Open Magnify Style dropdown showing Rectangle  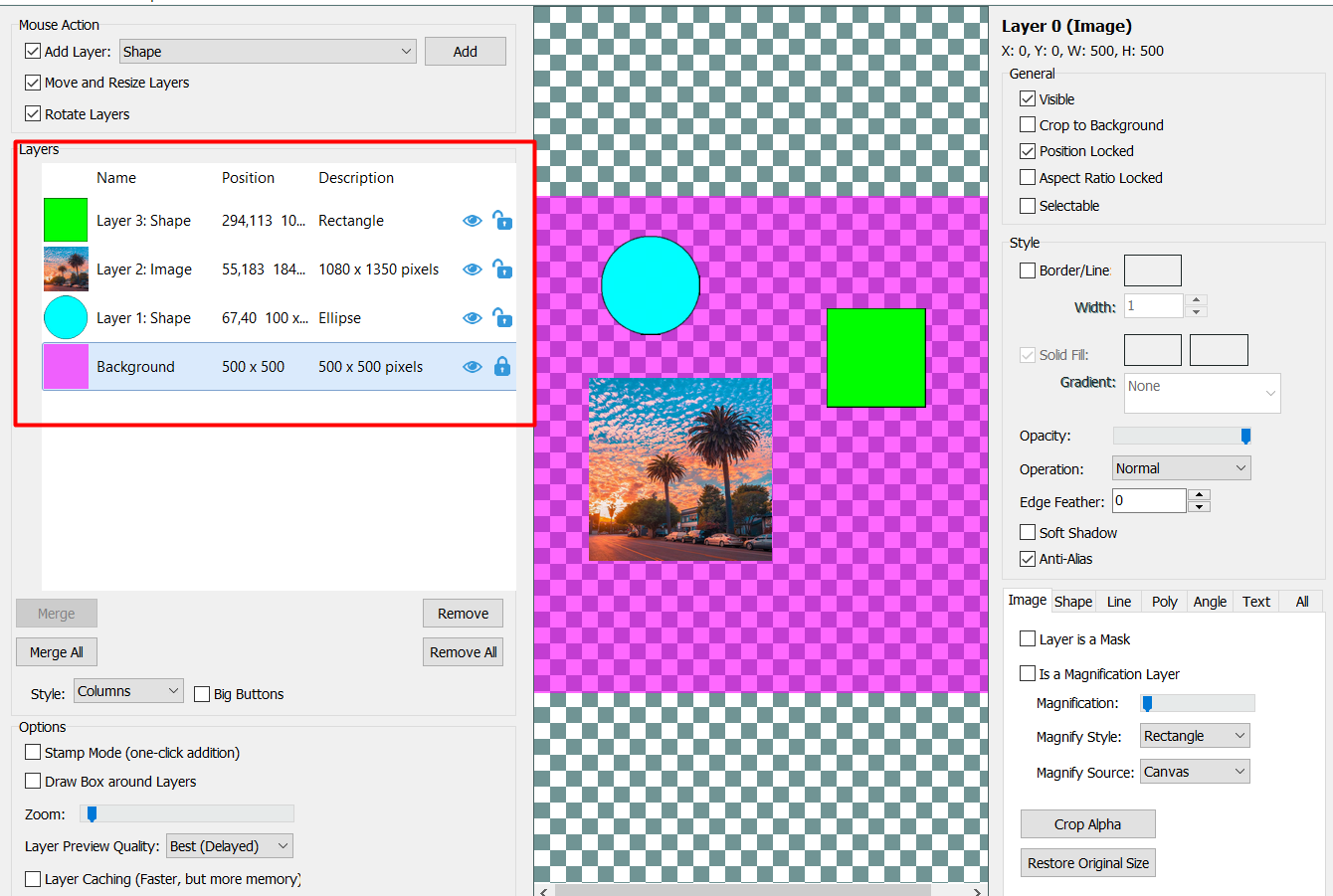[1195, 736]
